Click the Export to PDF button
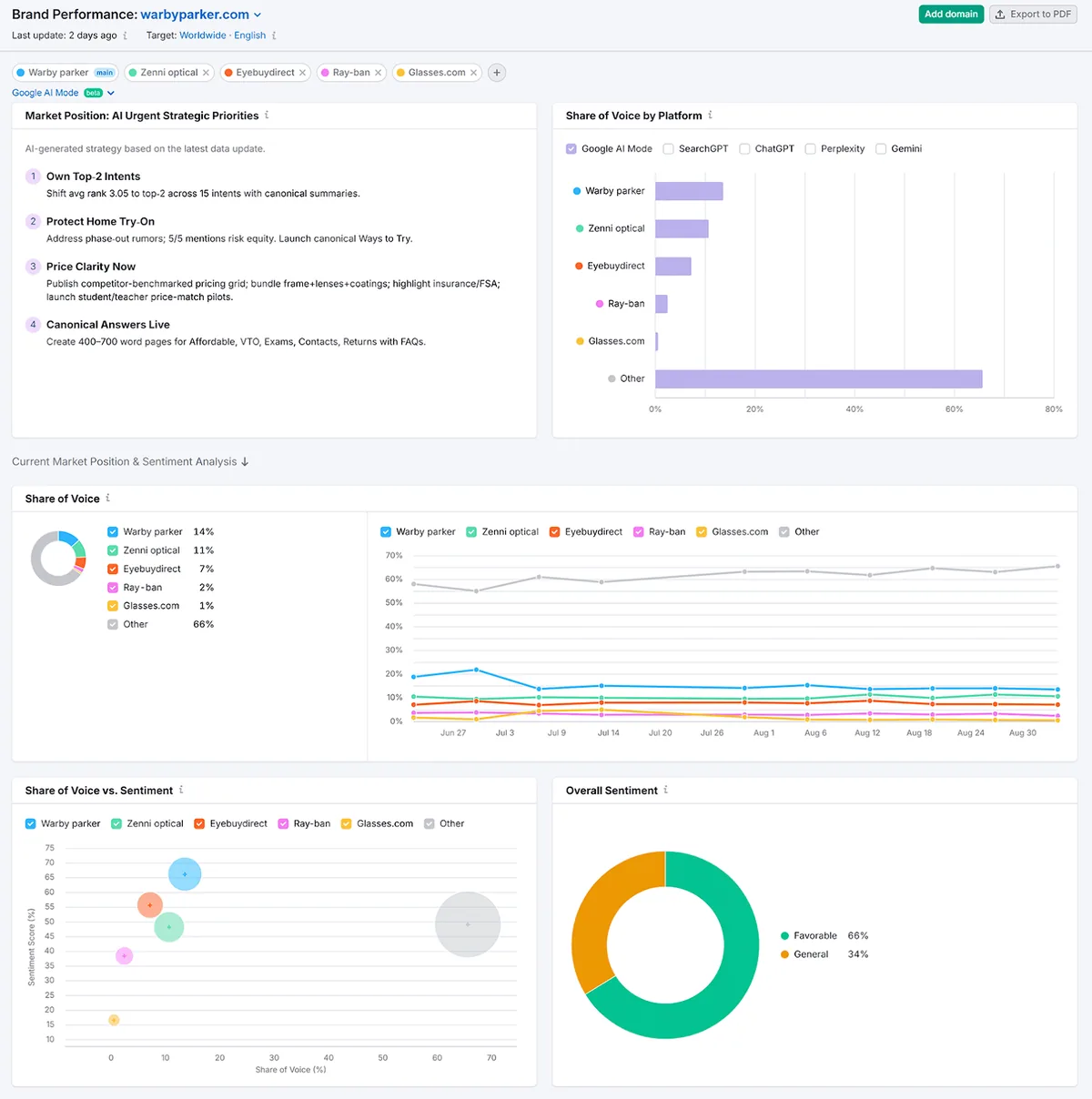The height and width of the screenshot is (1099, 1092). tap(1033, 15)
